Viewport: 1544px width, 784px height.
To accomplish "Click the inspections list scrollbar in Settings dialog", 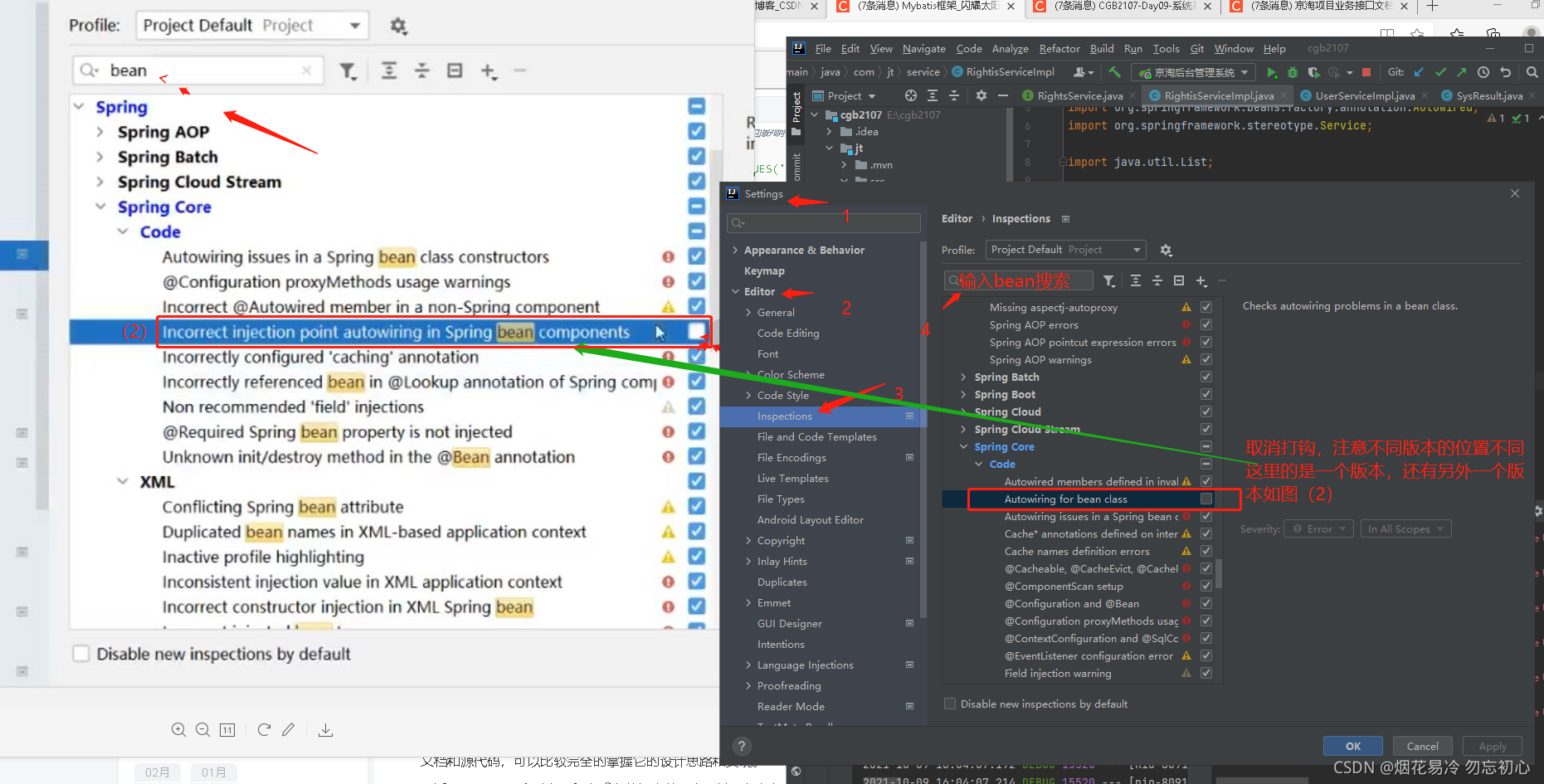I will 1219,572.
